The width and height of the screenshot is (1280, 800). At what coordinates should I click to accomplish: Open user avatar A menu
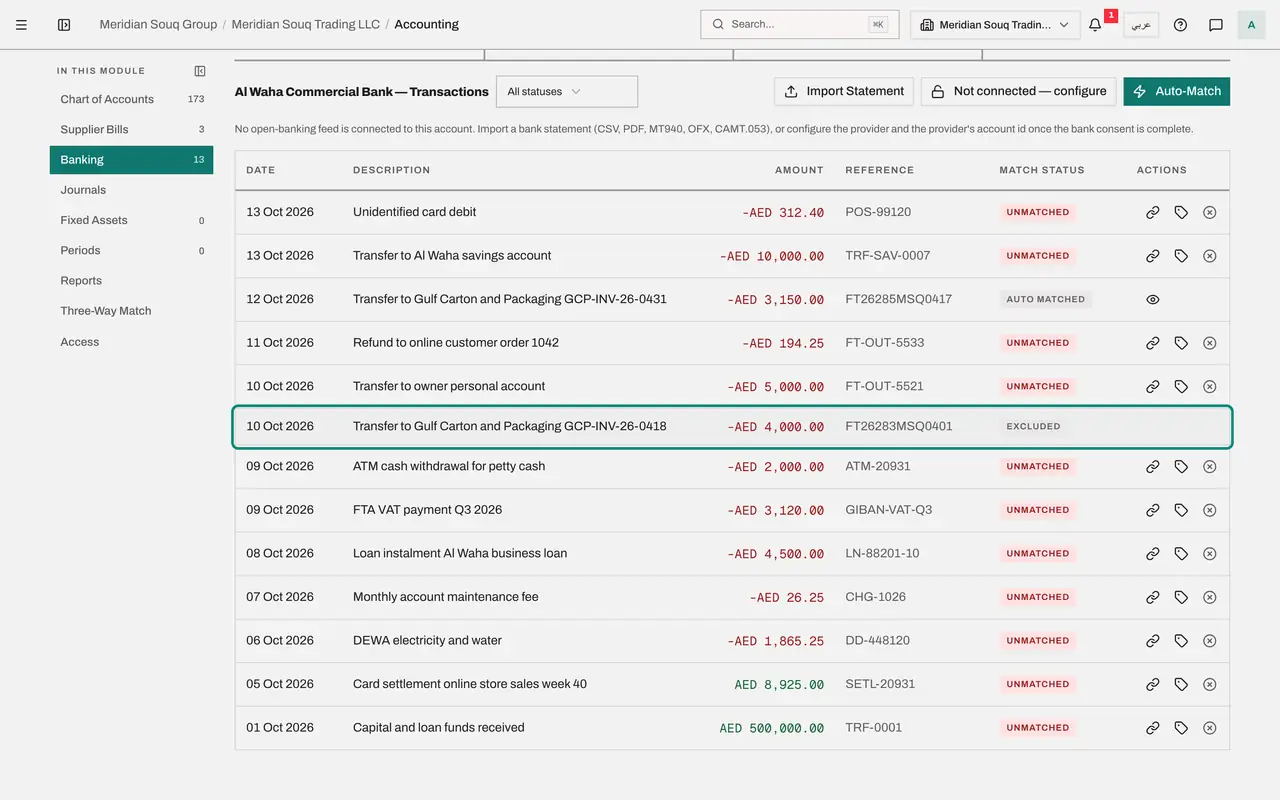pyautogui.click(x=1251, y=25)
